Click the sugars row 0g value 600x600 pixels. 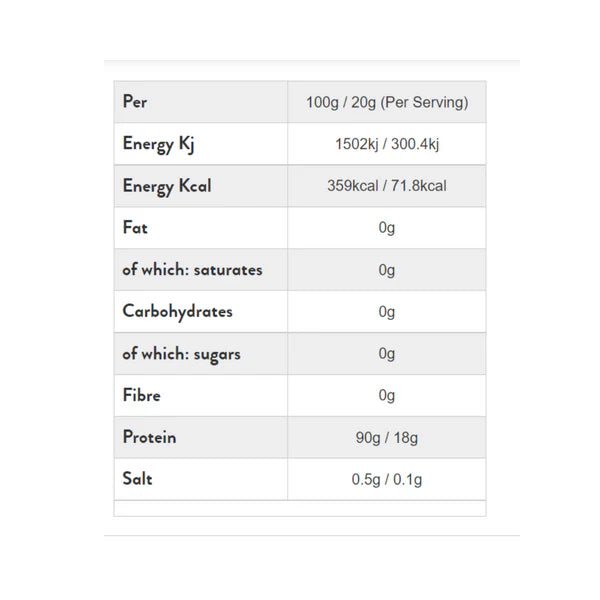387,354
